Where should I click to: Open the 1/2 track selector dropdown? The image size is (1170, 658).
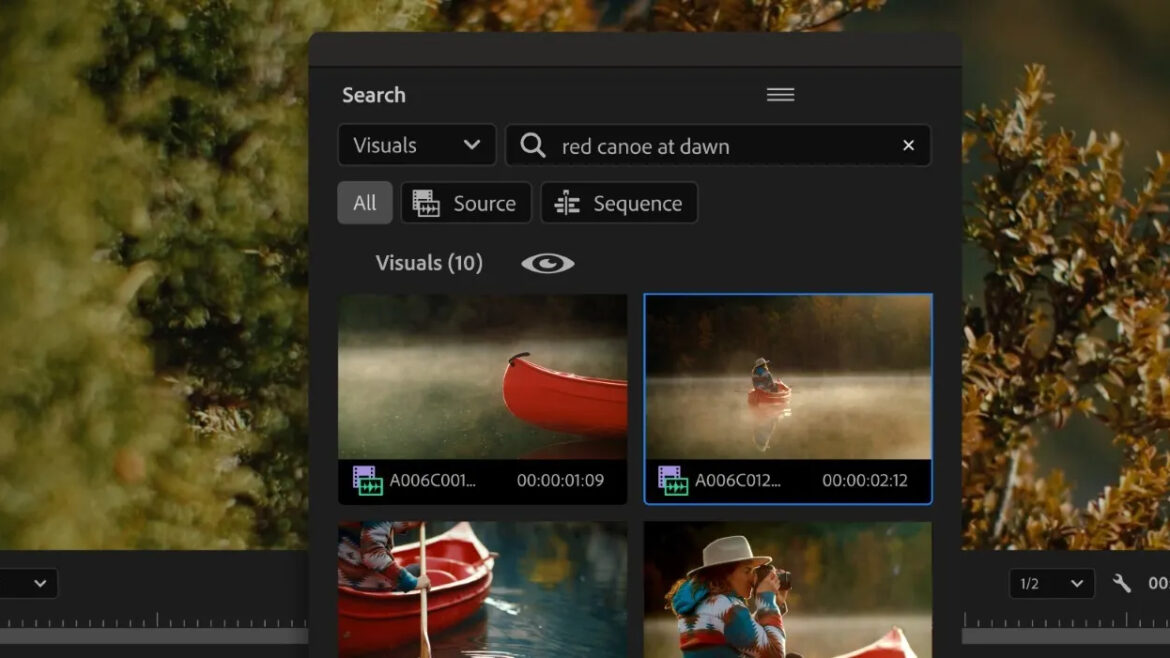1051,583
